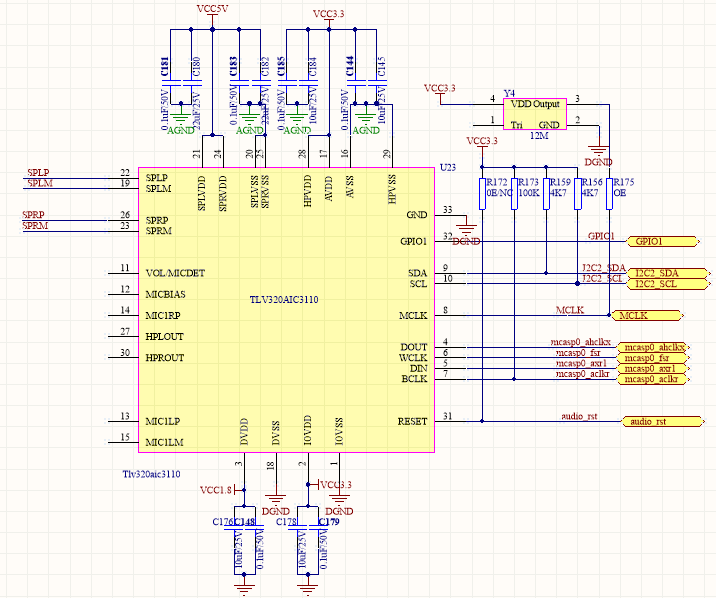716x598 pixels.
Task: Click the TLV320AIC3110 part name inside the chip
Action: click(284, 300)
